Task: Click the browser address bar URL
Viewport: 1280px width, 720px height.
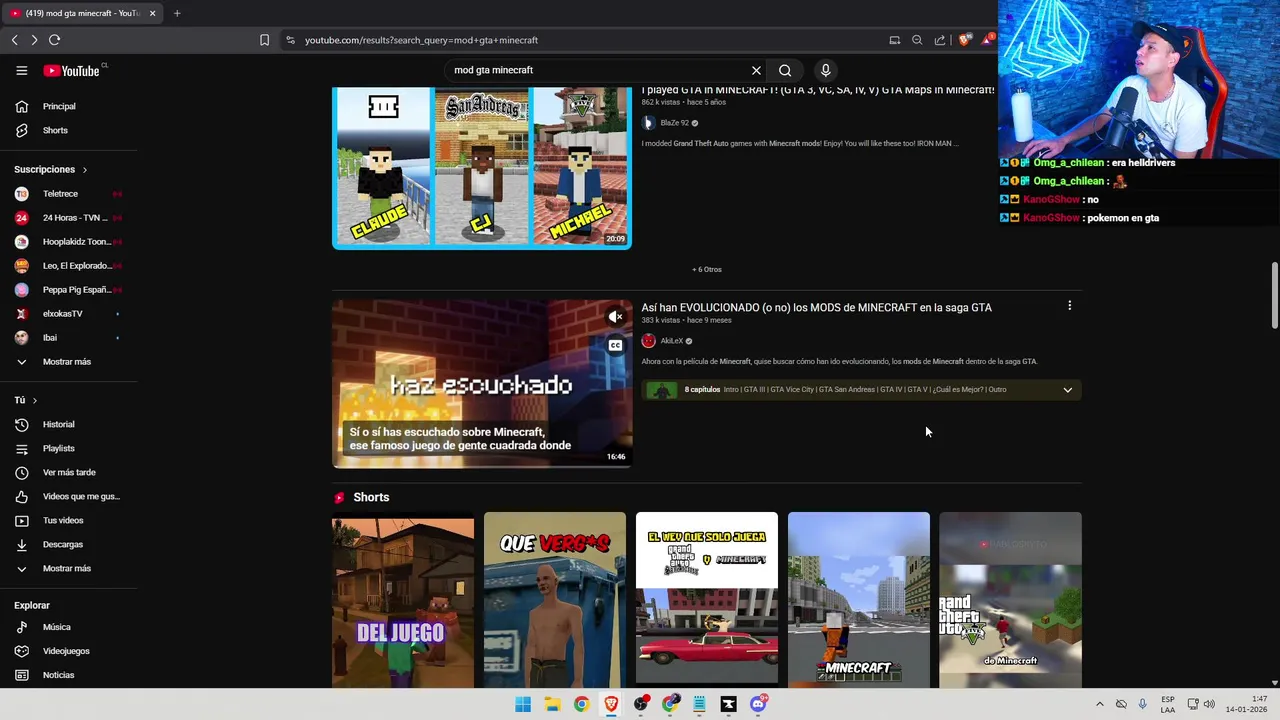Action: (421, 40)
